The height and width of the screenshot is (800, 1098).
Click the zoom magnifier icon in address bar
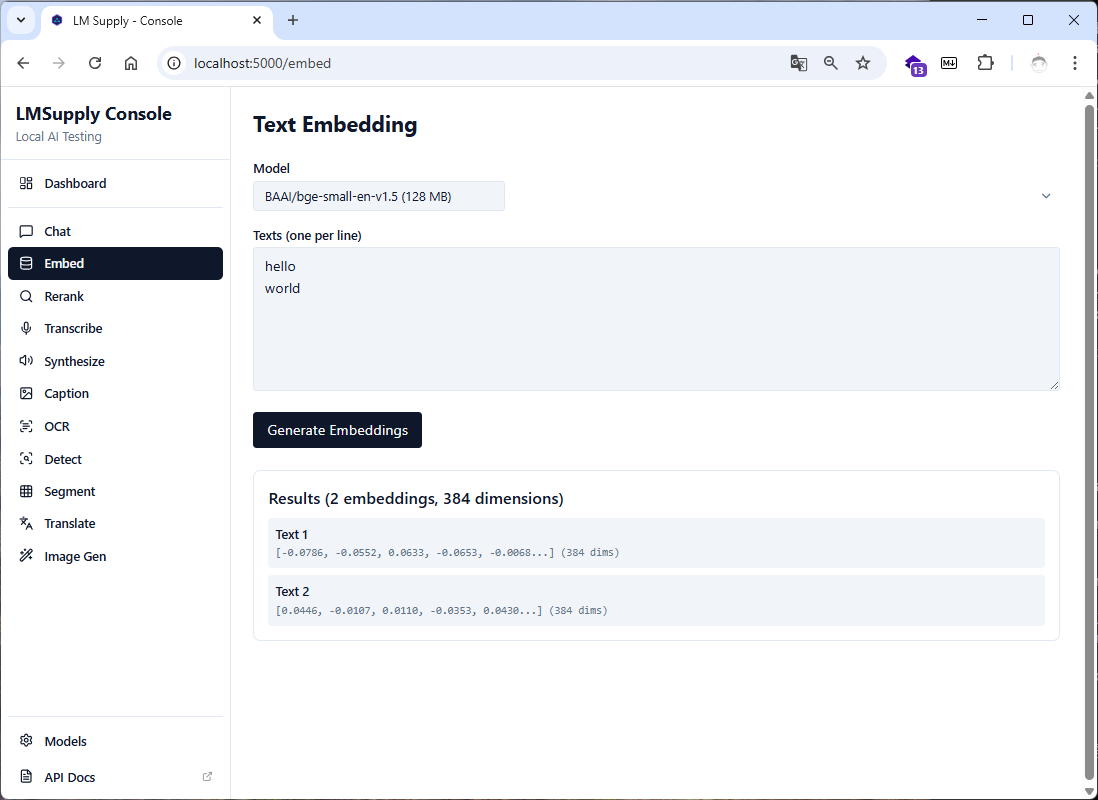[x=831, y=63]
